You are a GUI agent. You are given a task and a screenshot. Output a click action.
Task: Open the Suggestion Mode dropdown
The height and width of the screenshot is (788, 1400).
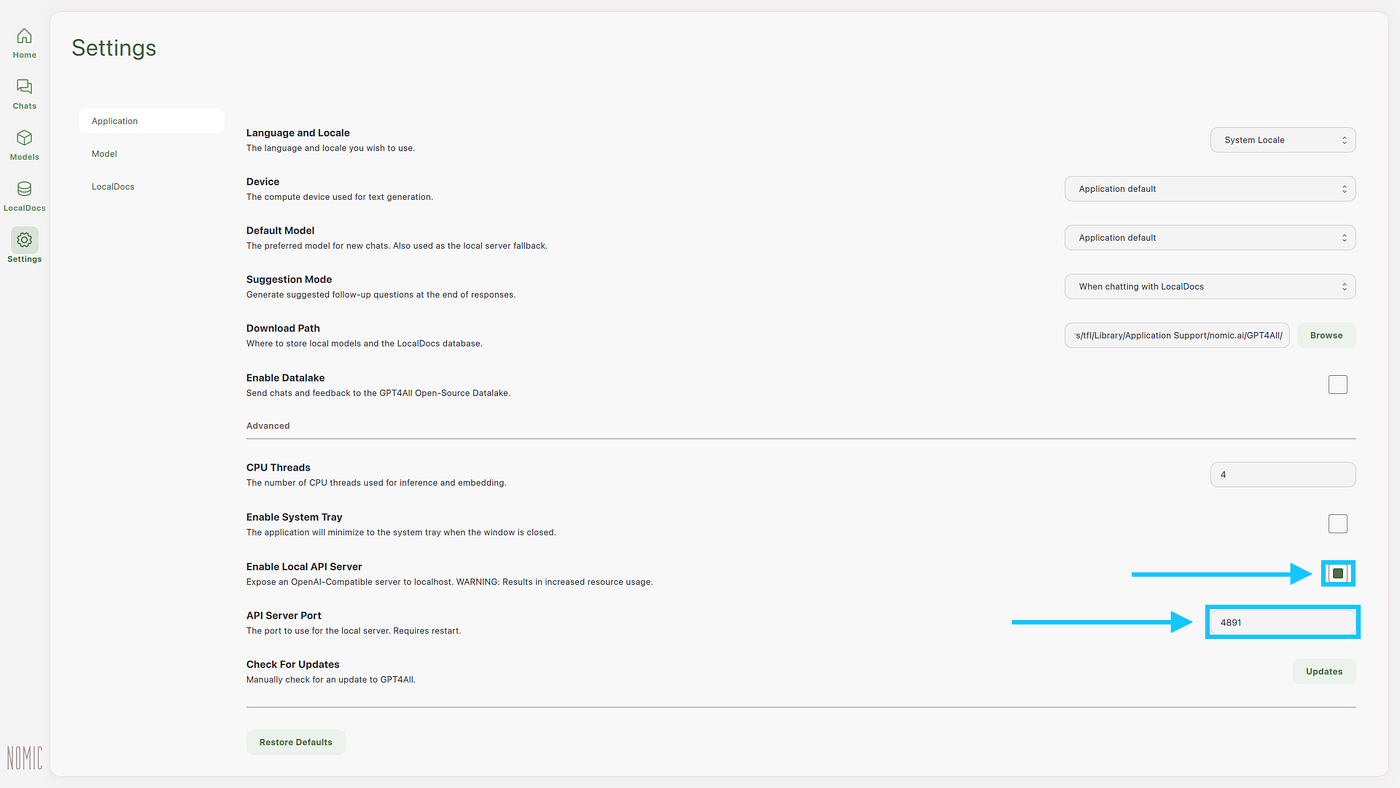1210,287
